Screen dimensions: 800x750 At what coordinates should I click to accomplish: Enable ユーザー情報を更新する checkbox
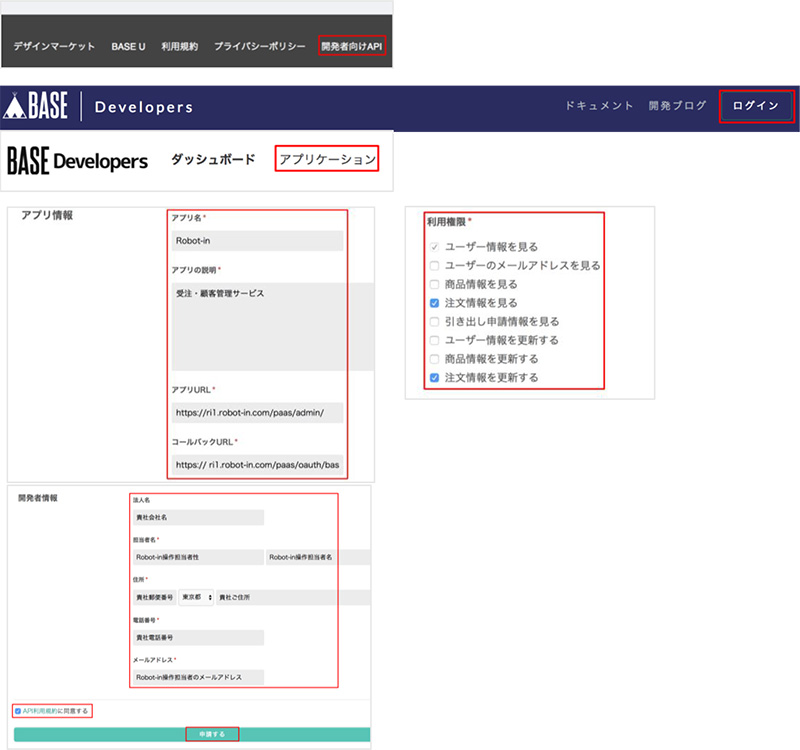[434, 340]
